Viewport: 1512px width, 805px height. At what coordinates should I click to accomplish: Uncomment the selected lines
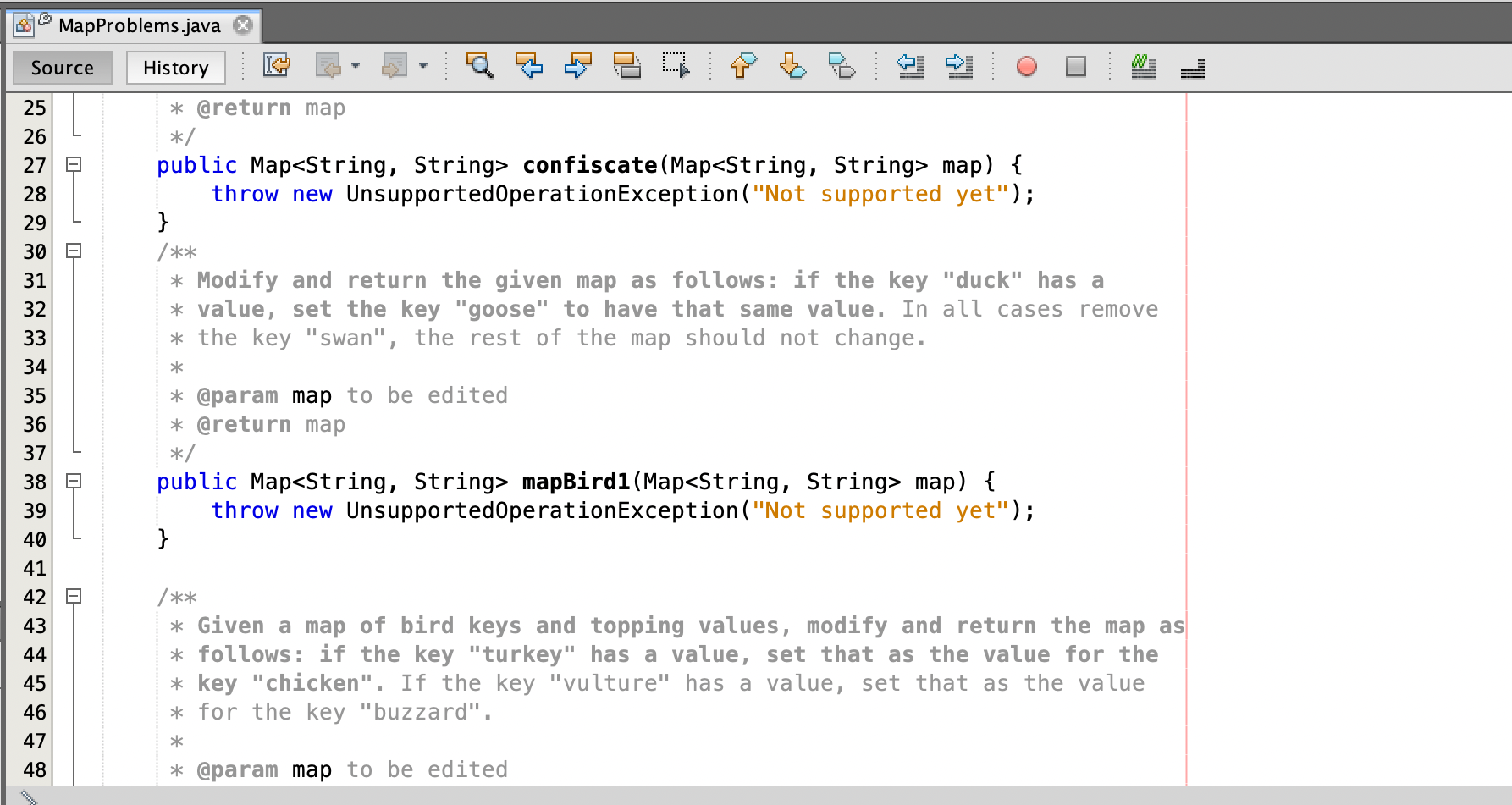pos(1193,68)
